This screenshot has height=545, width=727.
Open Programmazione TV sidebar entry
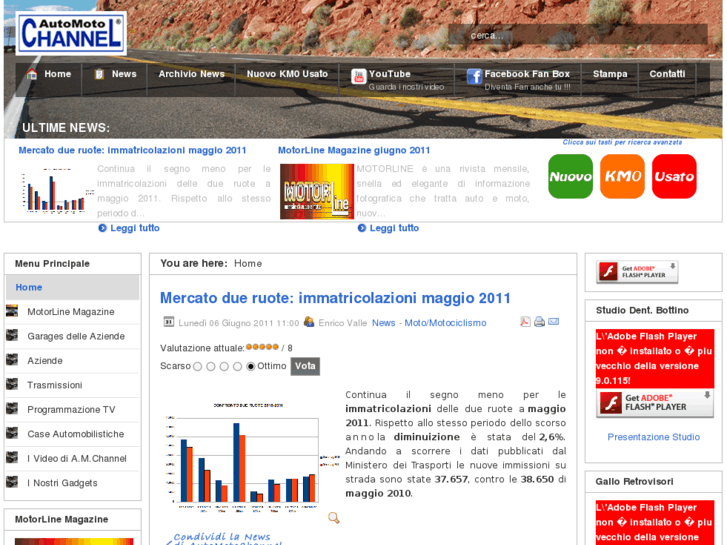[x=71, y=410]
